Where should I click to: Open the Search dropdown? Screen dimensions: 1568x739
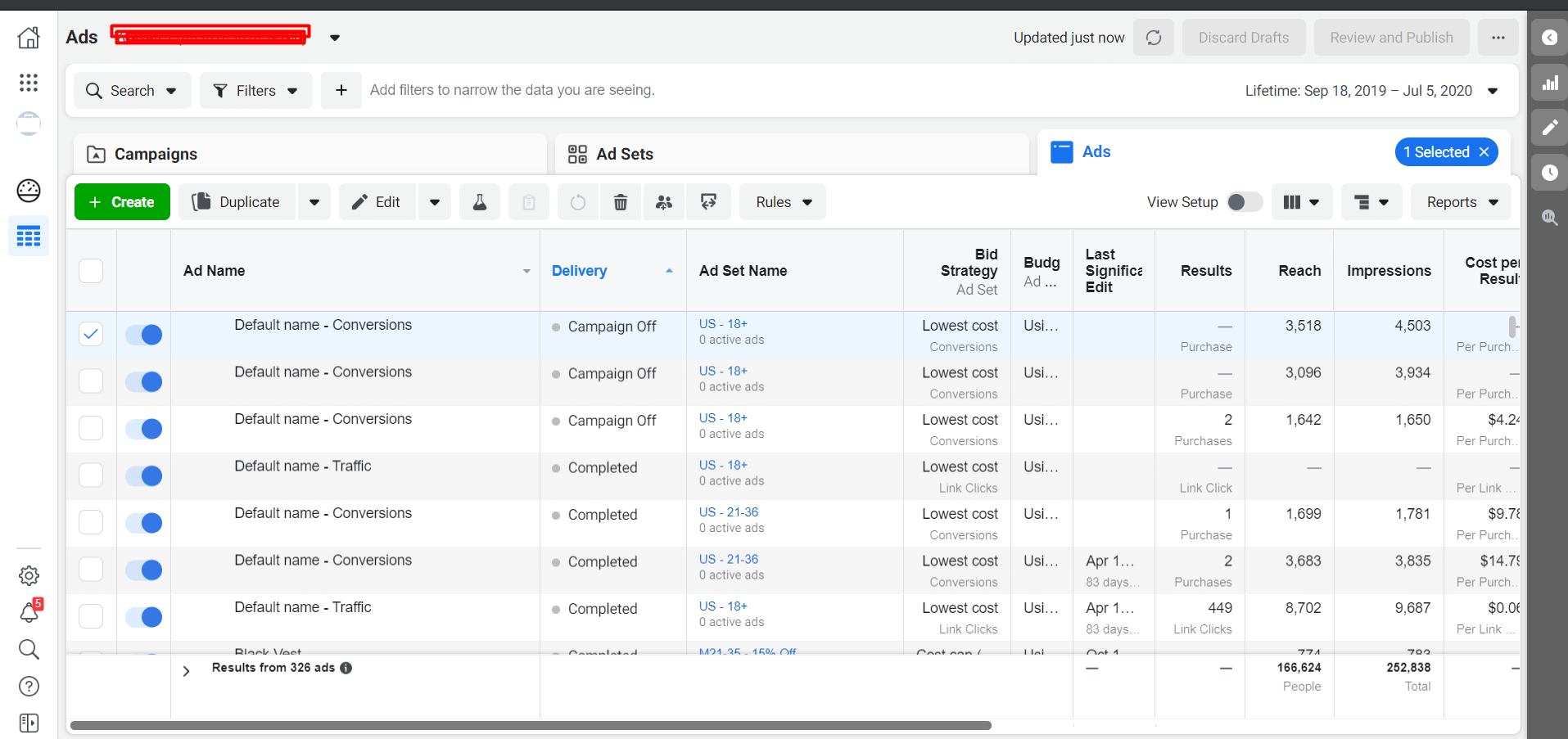click(133, 90)
